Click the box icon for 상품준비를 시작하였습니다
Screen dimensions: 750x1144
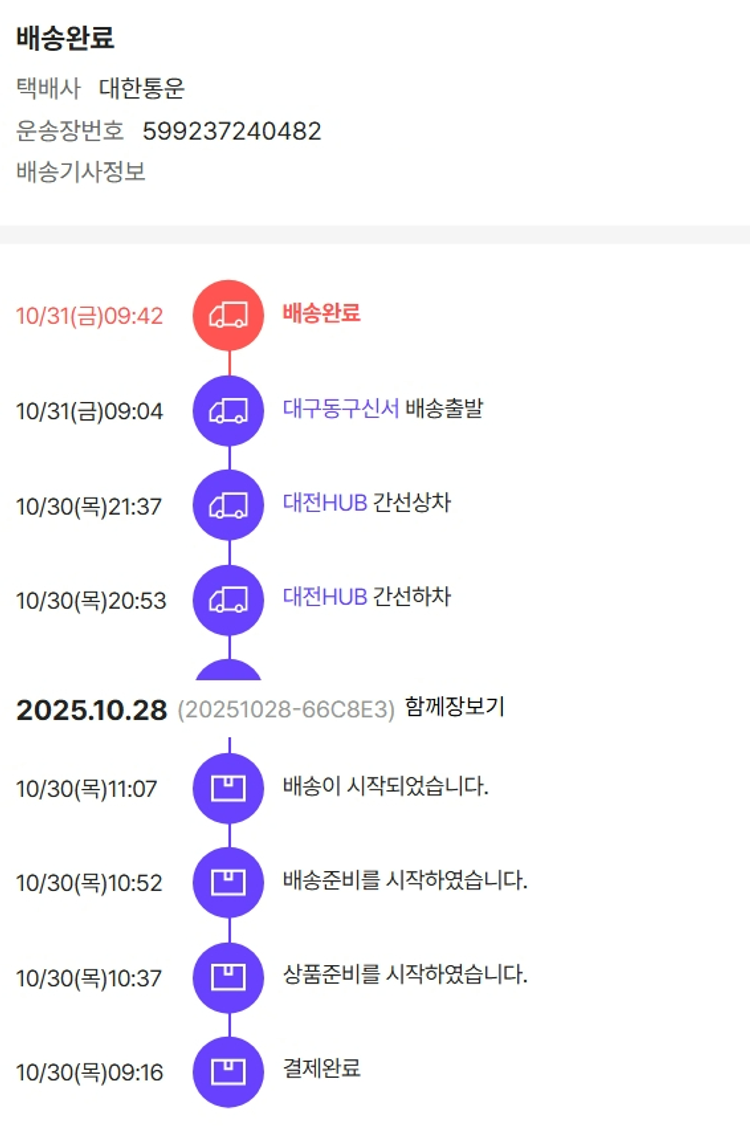228,977
